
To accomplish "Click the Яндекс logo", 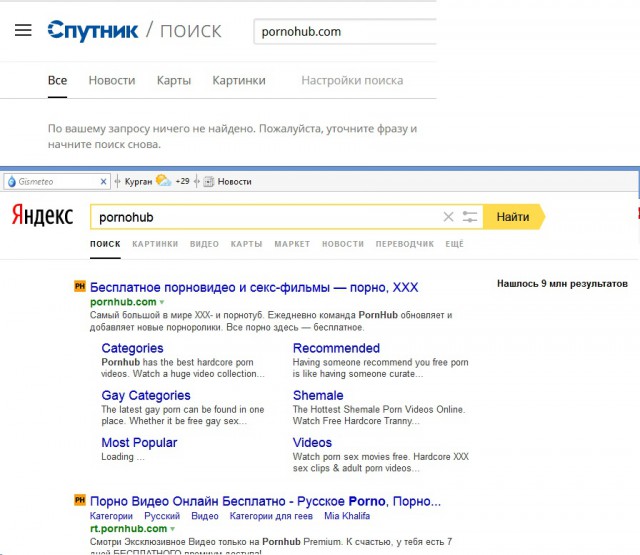I will [42, 215].
